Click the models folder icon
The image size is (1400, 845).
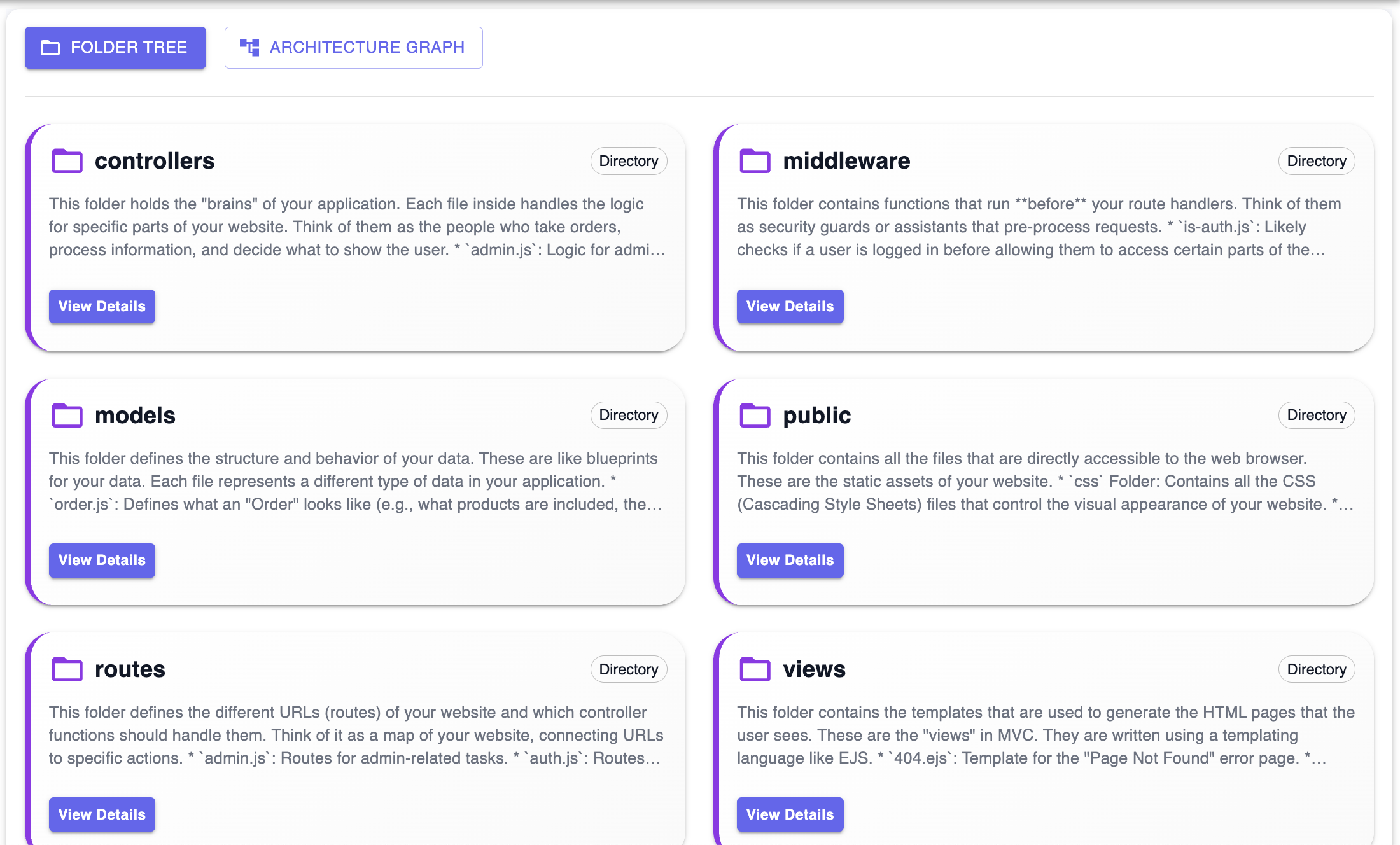67,416
